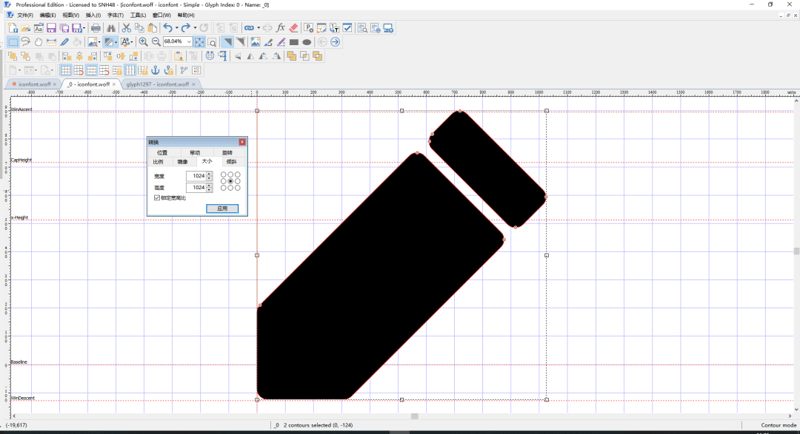
Task: Click the hand pan tool icon
Action: pyautogui.click(x=38, y=42)
